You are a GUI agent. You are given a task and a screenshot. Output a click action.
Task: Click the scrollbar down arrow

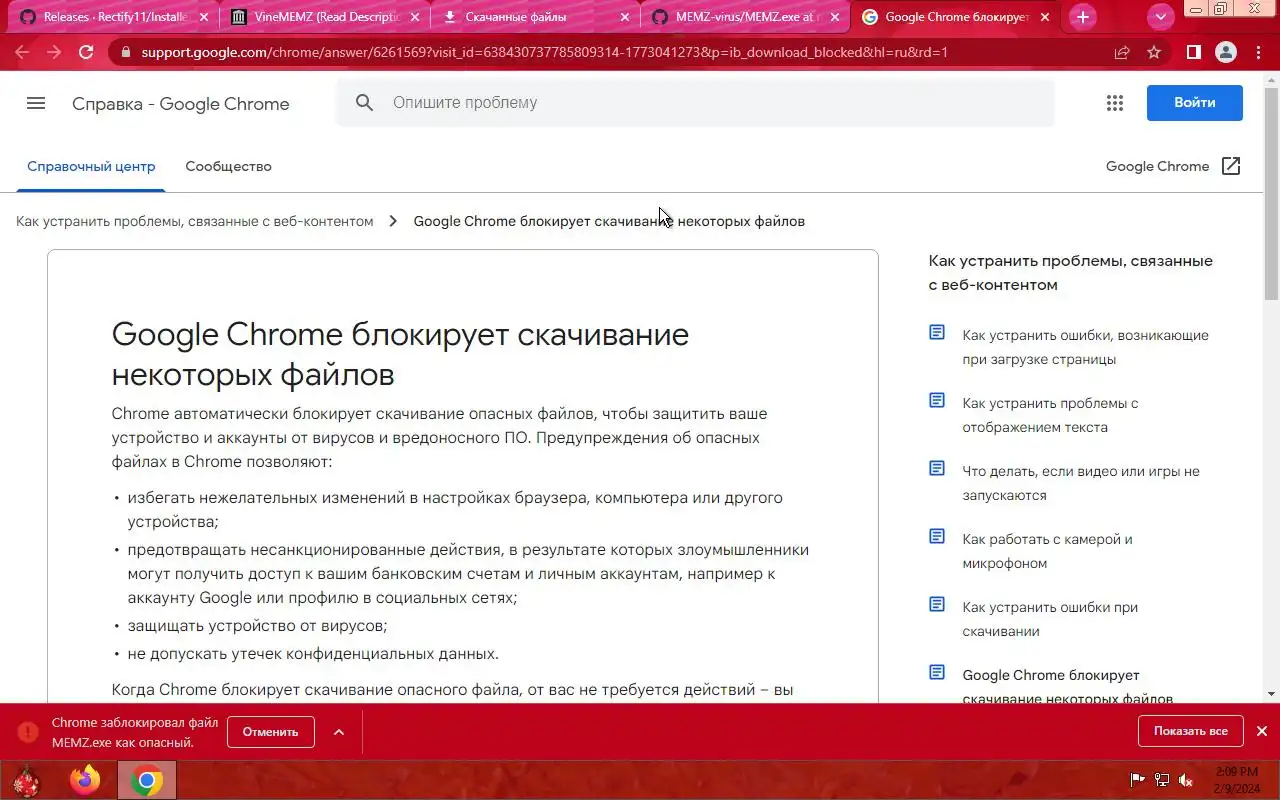click(1271, 694)
